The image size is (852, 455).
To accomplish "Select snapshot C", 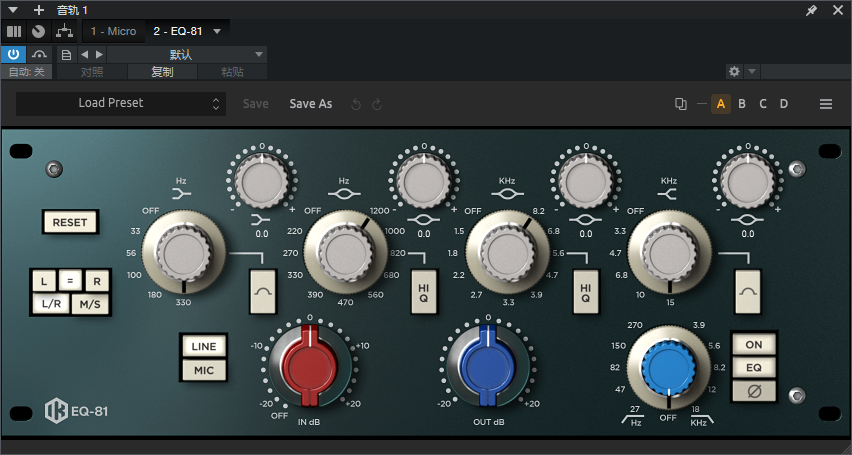I will point(763,104).
